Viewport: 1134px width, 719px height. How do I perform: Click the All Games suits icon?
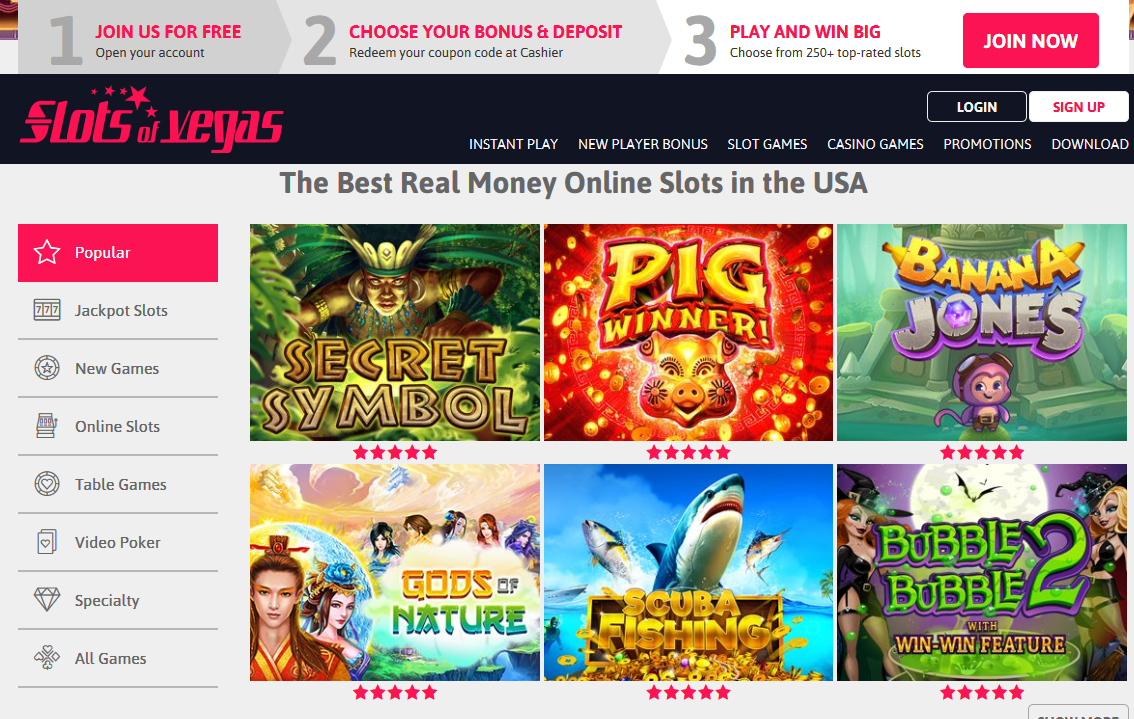pyautogui.click(x=47, y=658)
